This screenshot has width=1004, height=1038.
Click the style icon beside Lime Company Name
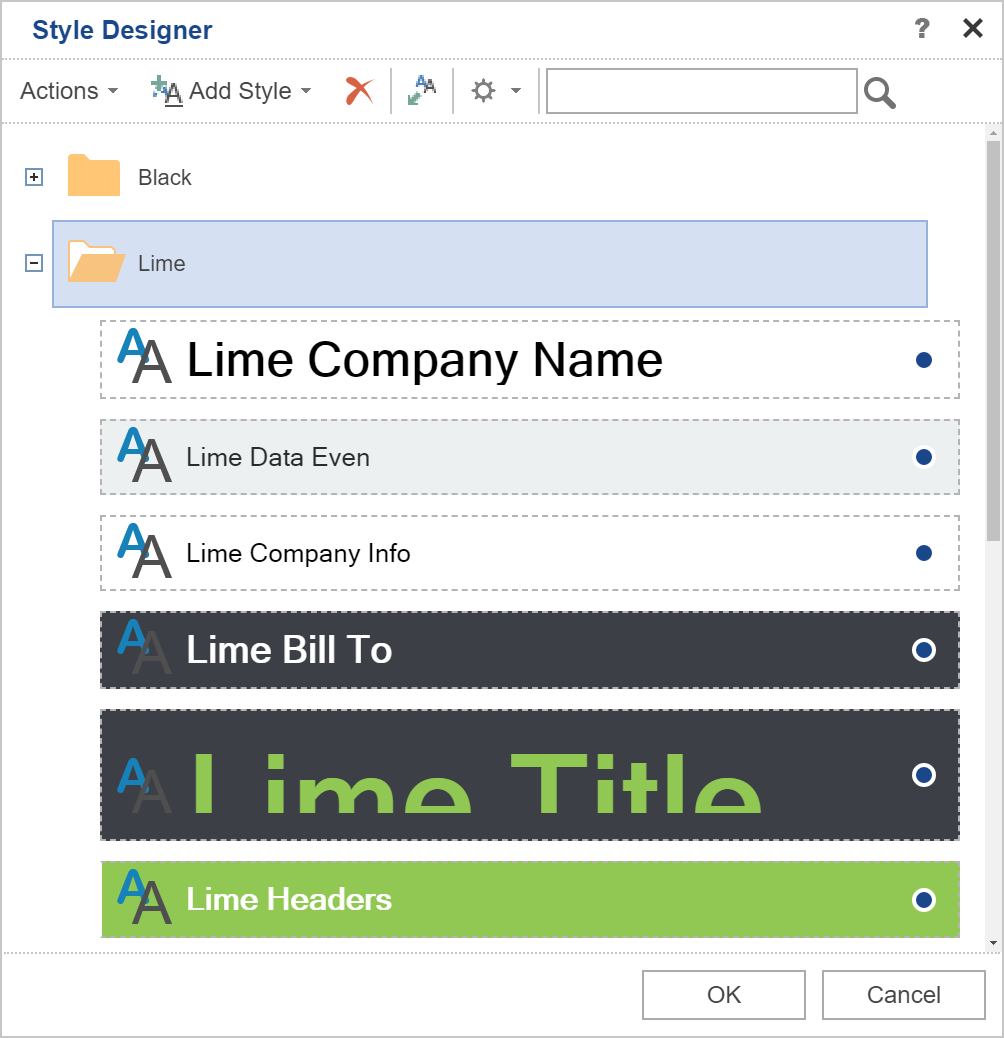(x=144, y=355)
